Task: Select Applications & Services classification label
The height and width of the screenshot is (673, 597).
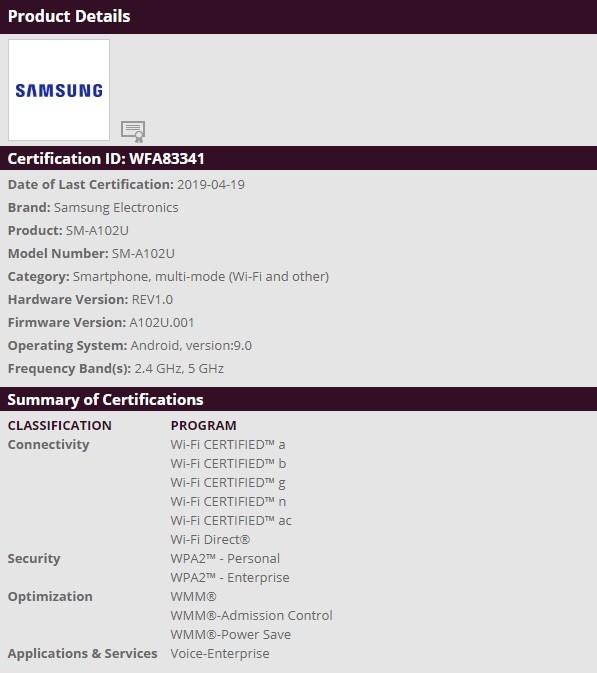Action: [82, 654]
